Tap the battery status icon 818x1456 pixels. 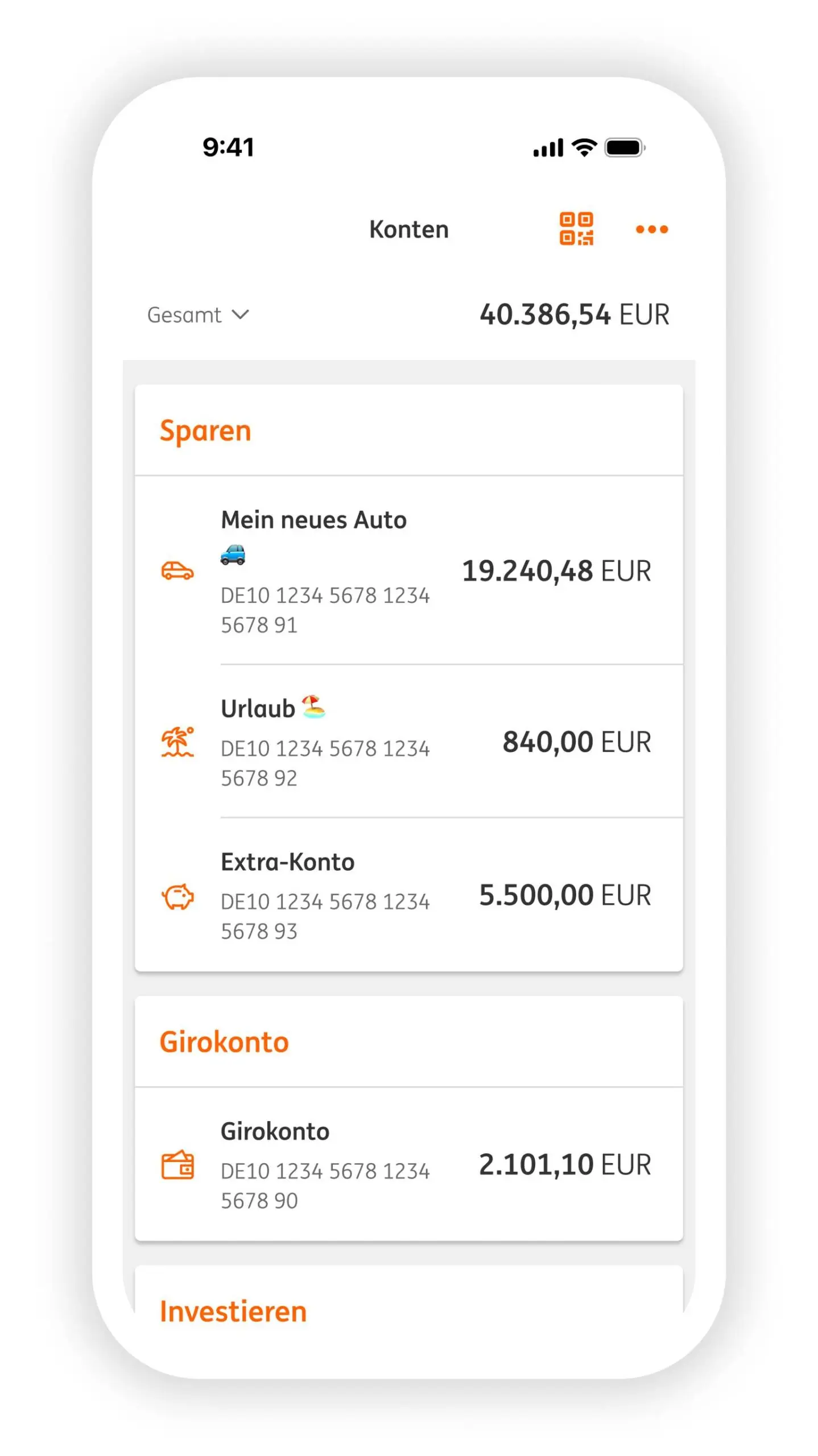click(x=624, y=148)
